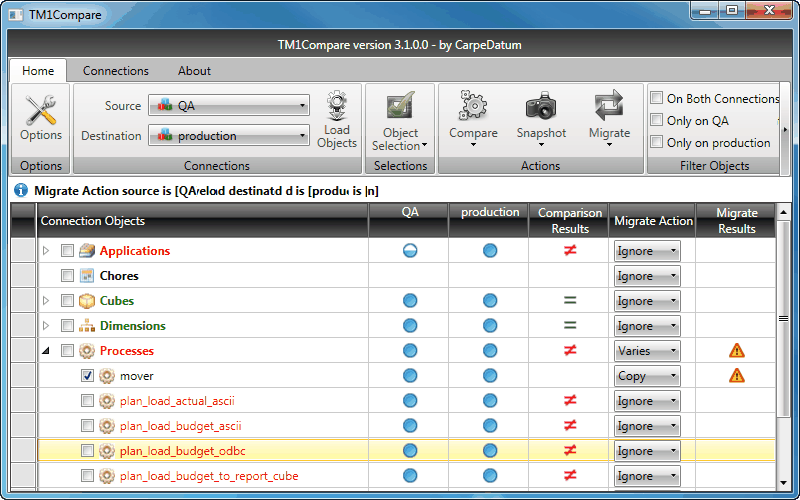Enable the Only on QA filter
Screen dimensions: 800x500
pyautogui.click(x=657, y=120)
